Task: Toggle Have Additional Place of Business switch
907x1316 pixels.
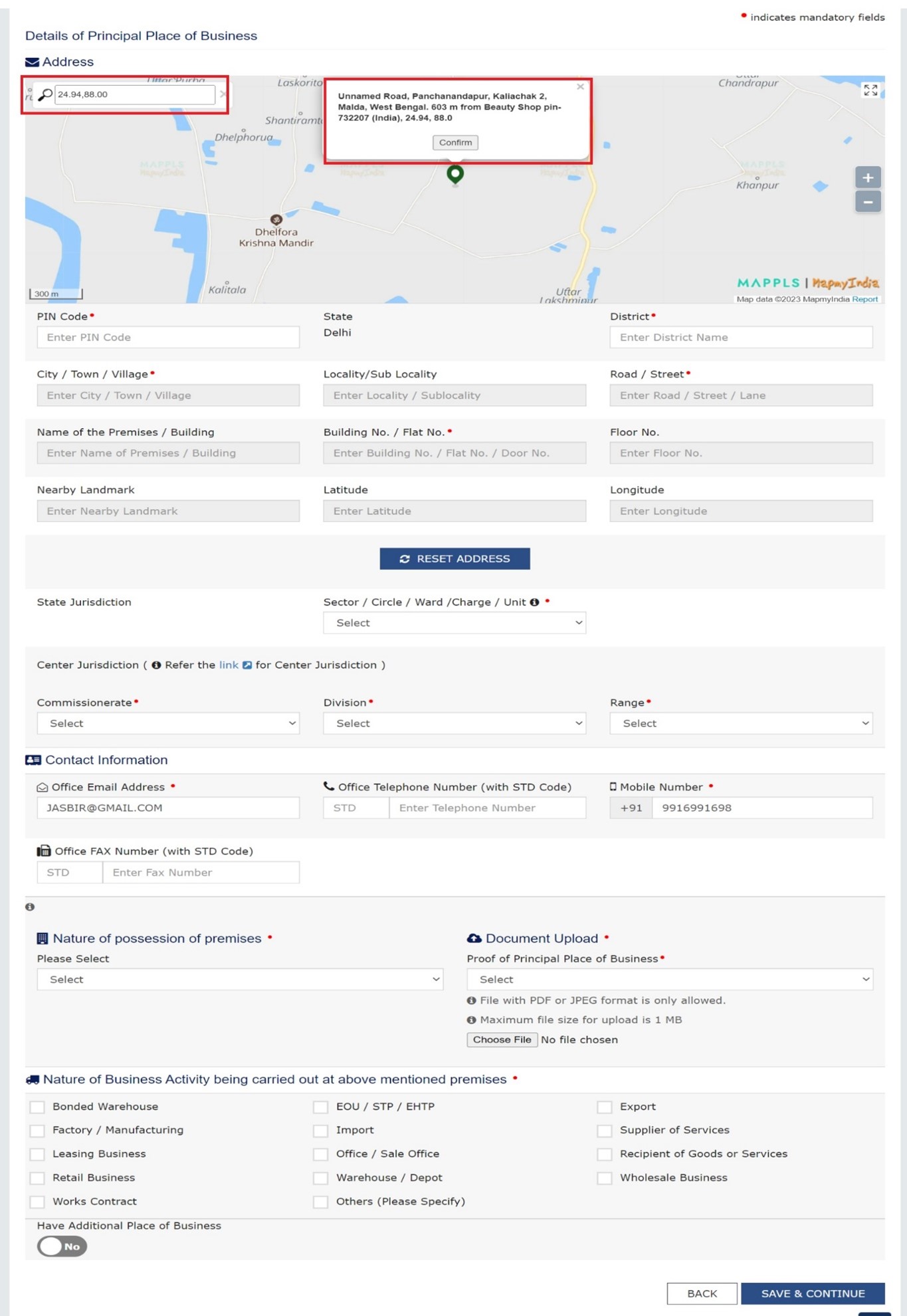Action: click(62, 1246)
